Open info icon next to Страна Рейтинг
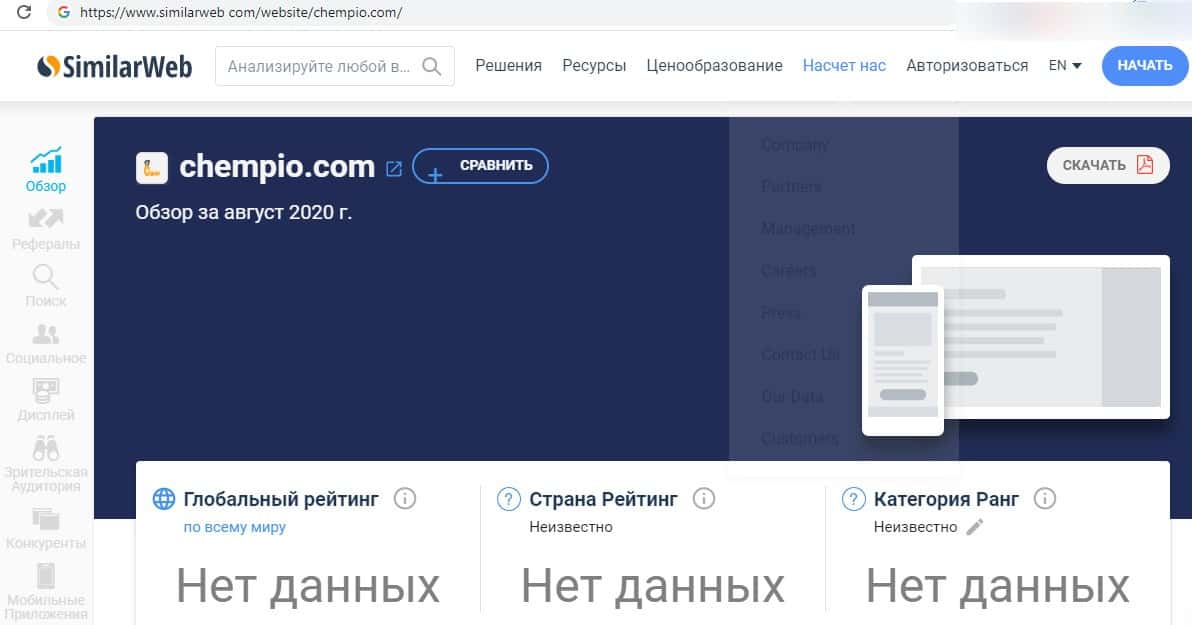Image resolution: width=1192 pixels, height=625 pixels. tap(704, 499)
